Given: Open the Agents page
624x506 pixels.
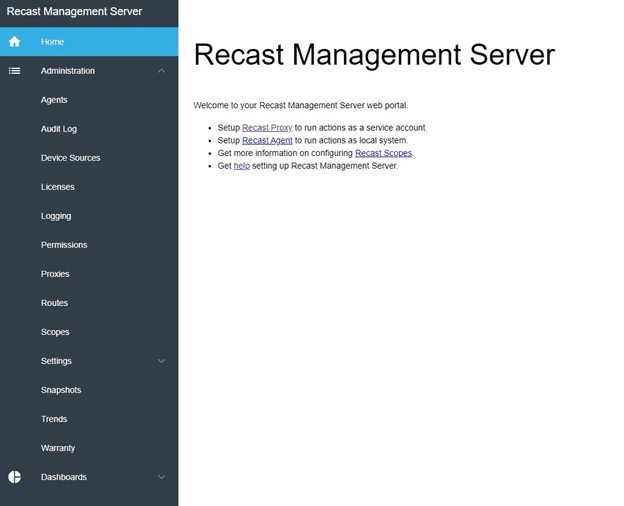Looking at the screenshot, I should [54, 100].
